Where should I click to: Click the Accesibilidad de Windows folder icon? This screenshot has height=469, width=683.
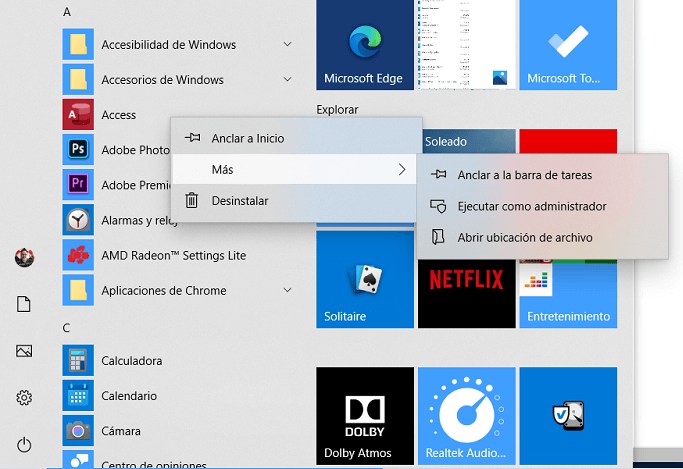pos(78,44)
